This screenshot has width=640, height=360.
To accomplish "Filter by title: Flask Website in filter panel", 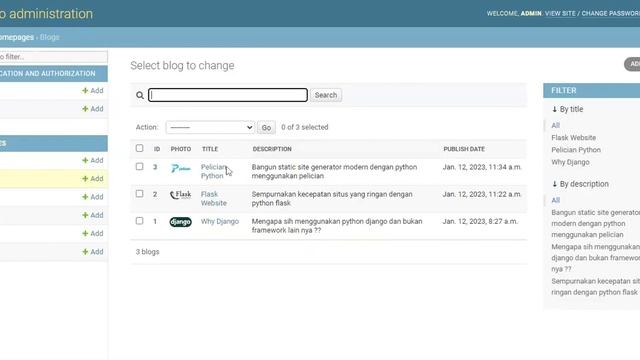I will coord(573,138).
